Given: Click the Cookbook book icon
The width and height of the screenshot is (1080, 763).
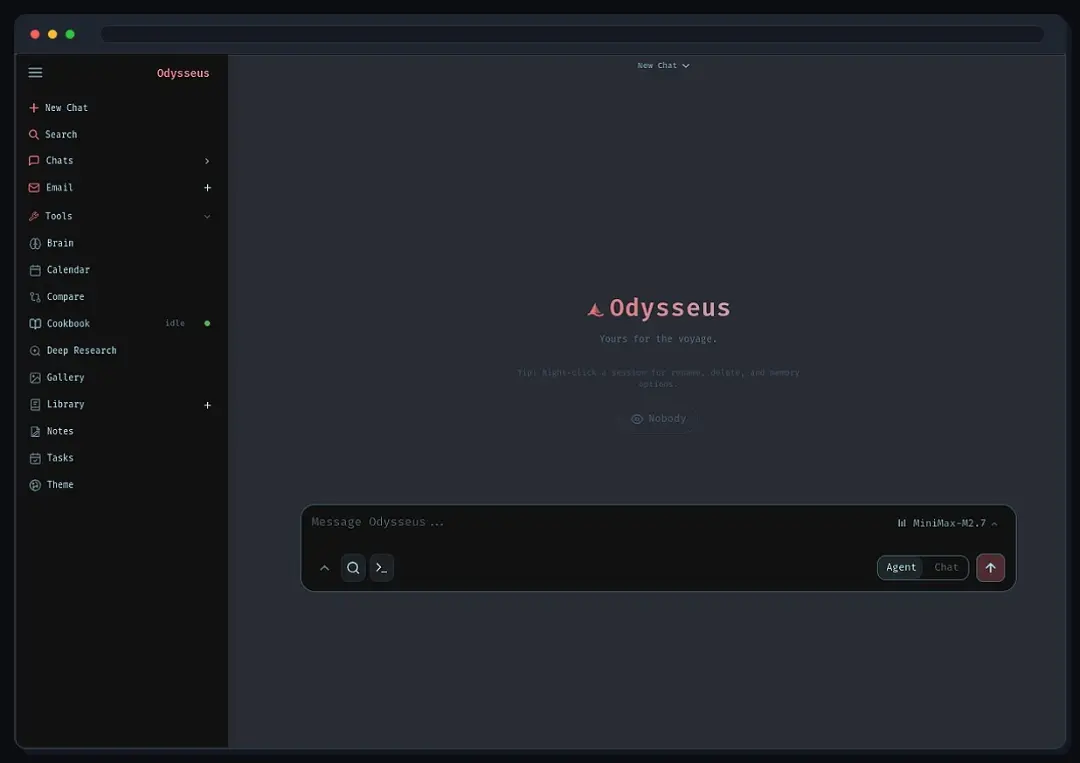Looking at the screenshot, I should click(x=35, y=324).
